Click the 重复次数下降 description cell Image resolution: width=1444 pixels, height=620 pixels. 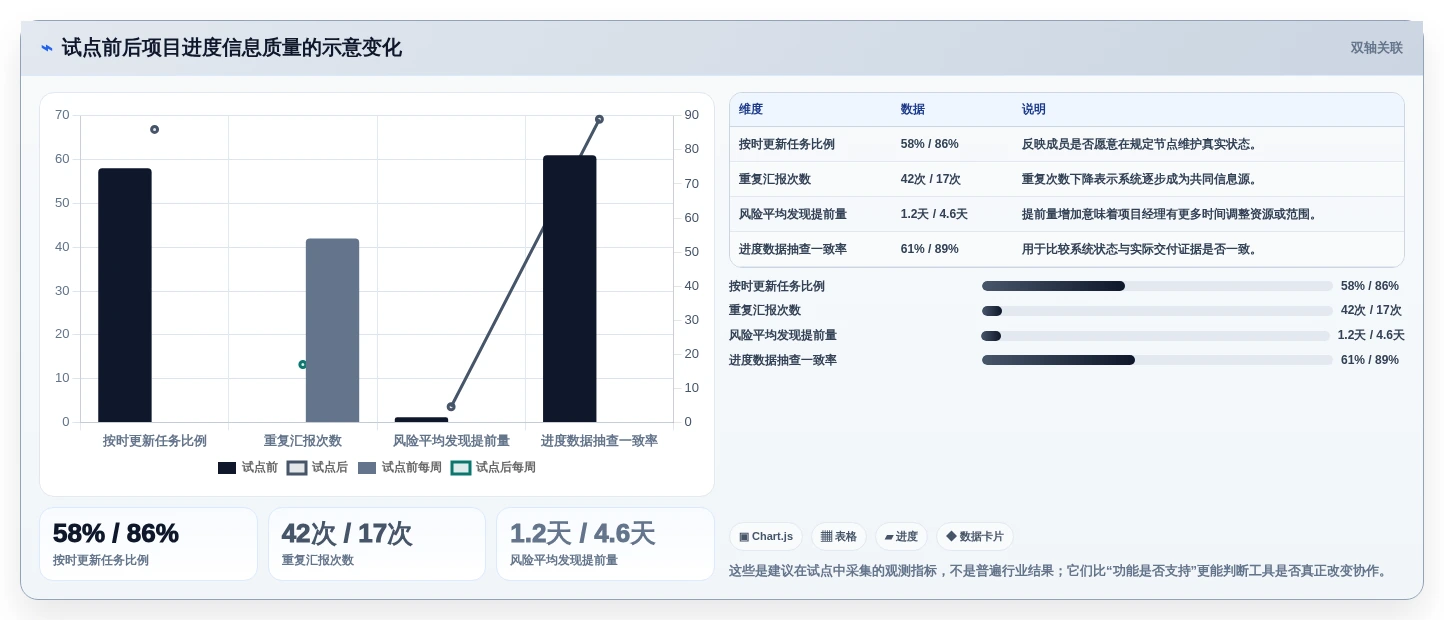coord(1140,179)
